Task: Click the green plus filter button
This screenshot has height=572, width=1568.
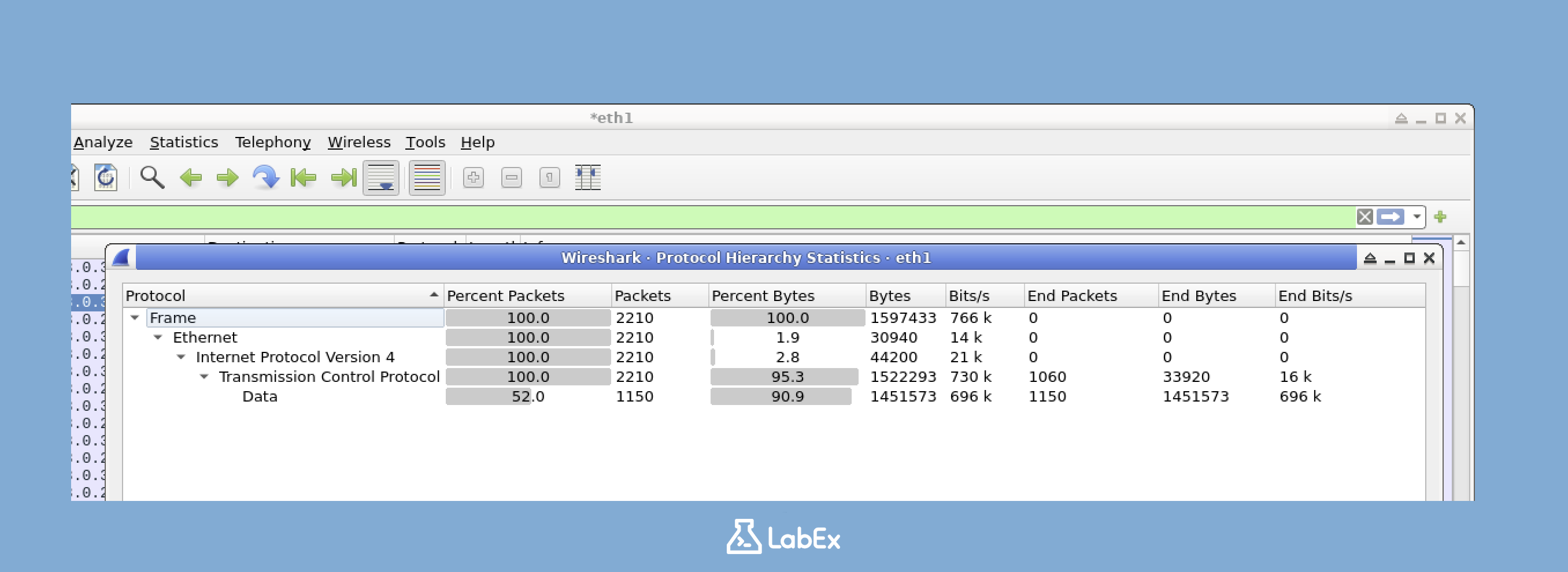Action: tap(1440, 216)
